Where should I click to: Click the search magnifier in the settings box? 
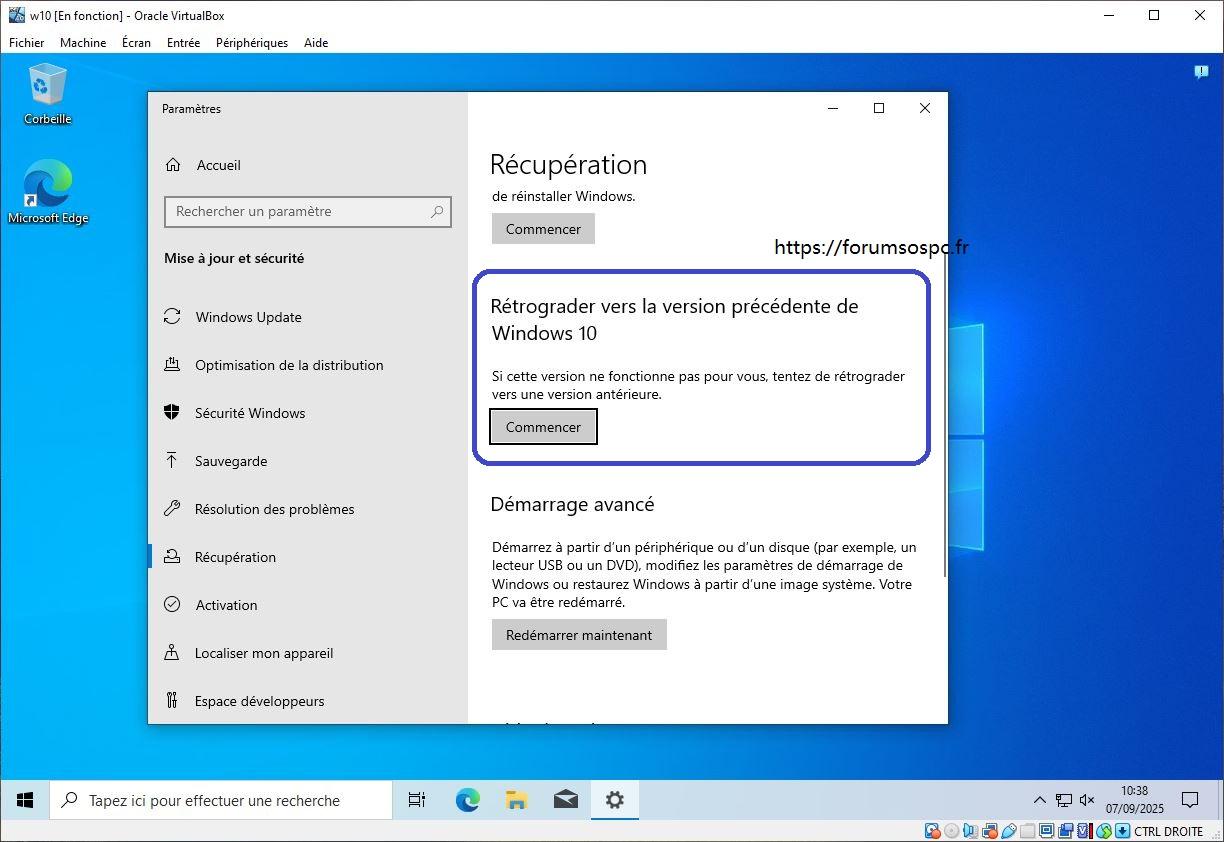tap(437, 211)
